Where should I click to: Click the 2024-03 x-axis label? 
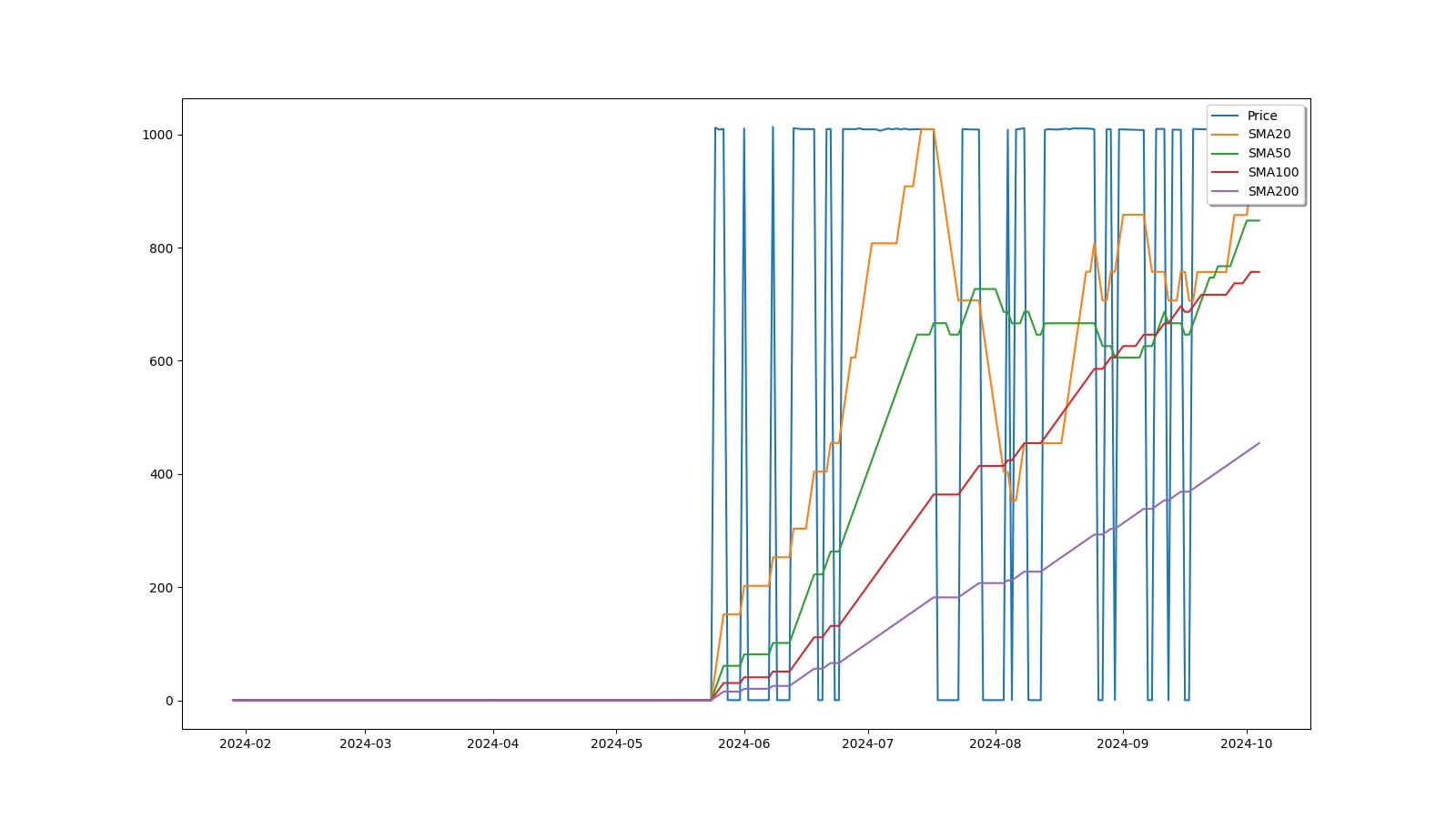[365, 743]
